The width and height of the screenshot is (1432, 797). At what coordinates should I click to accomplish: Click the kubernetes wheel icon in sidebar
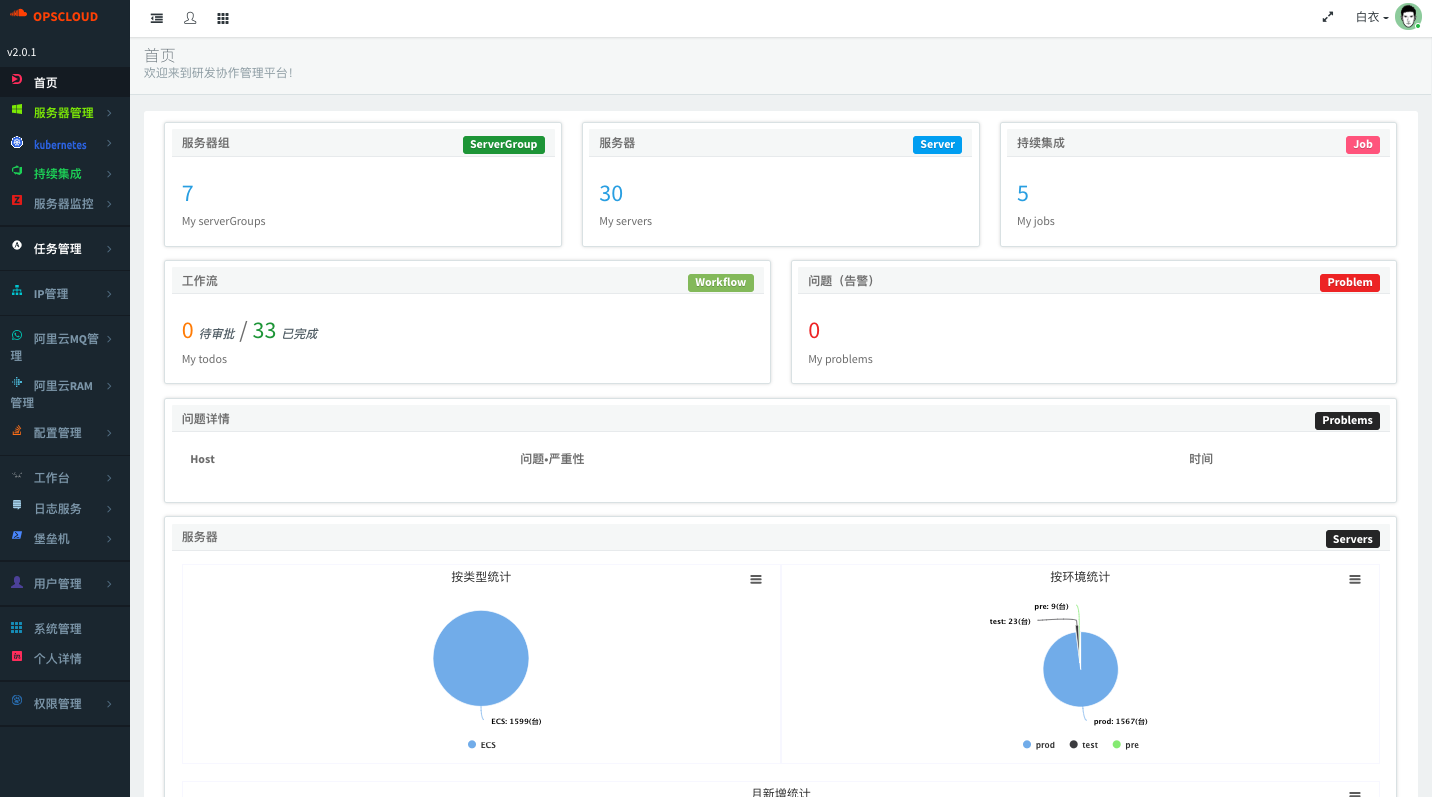pyautogui.click(x=16, y=142)
